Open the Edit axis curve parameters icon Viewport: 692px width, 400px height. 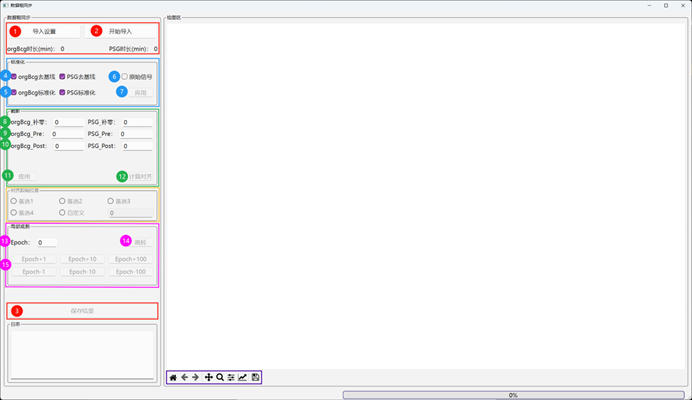(x=243, y=377)
